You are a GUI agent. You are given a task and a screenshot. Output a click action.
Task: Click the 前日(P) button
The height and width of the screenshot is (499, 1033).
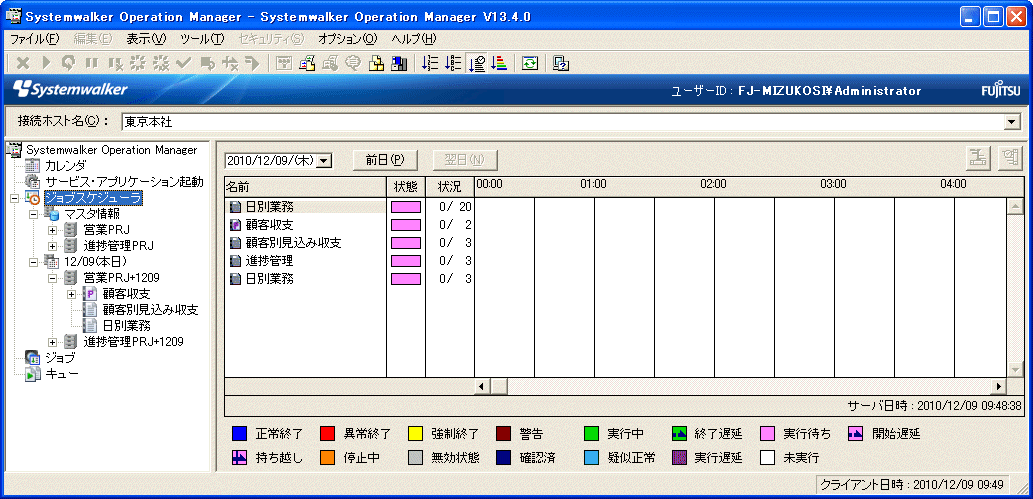click(384, 160)
